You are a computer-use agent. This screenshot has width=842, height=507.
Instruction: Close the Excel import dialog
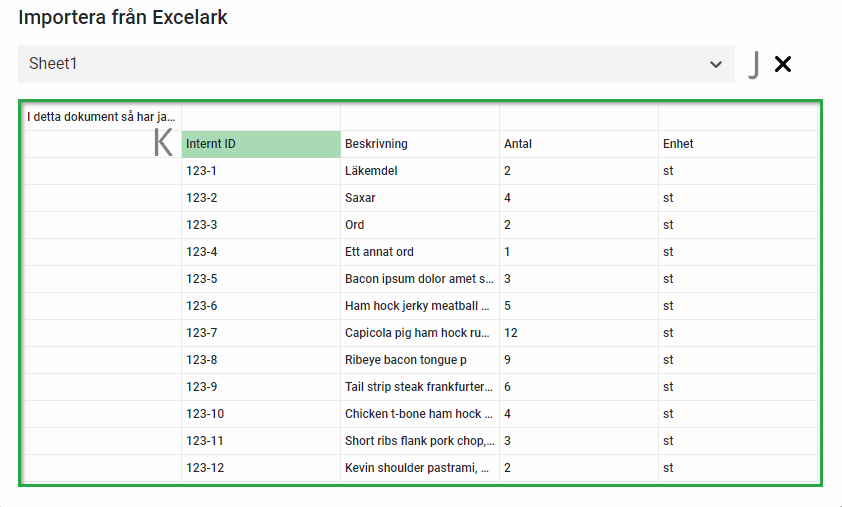(783, 64)
